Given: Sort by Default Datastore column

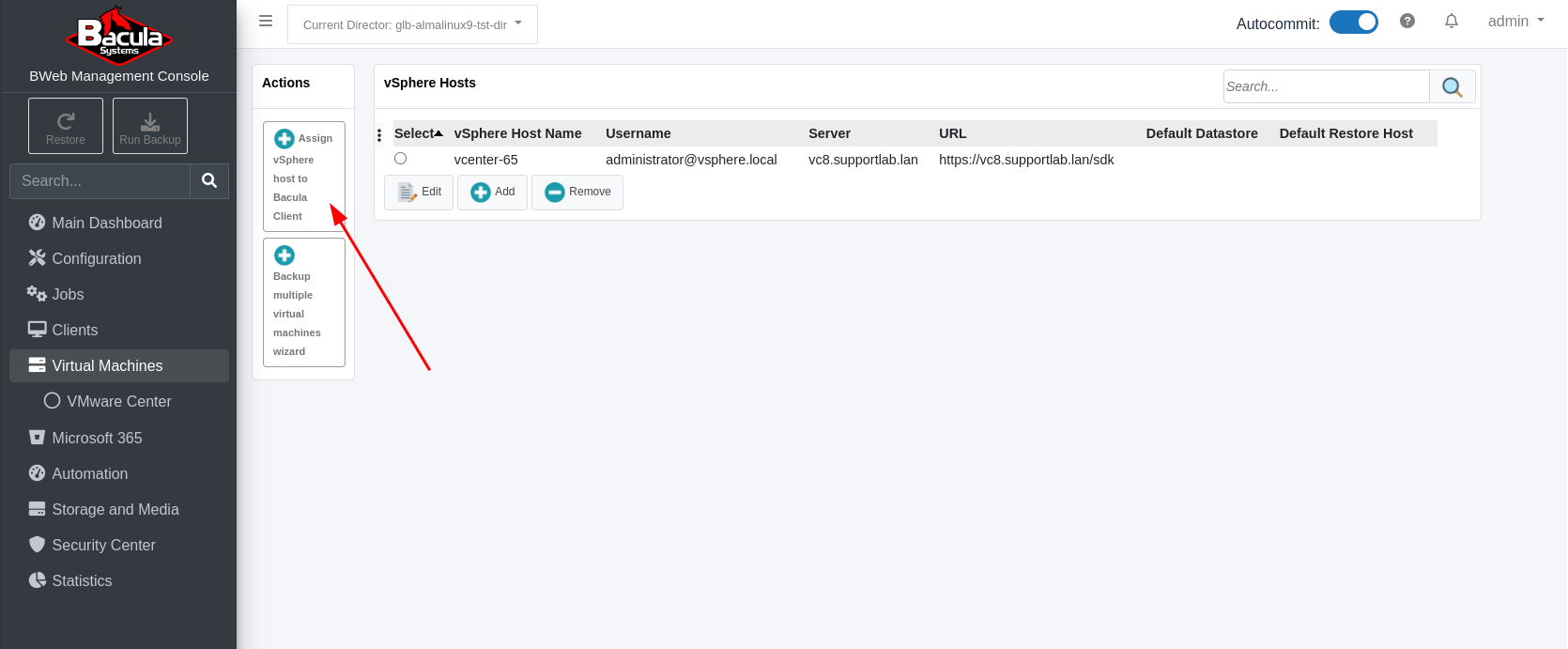Looking at the screenshot, I should 1202,133.
